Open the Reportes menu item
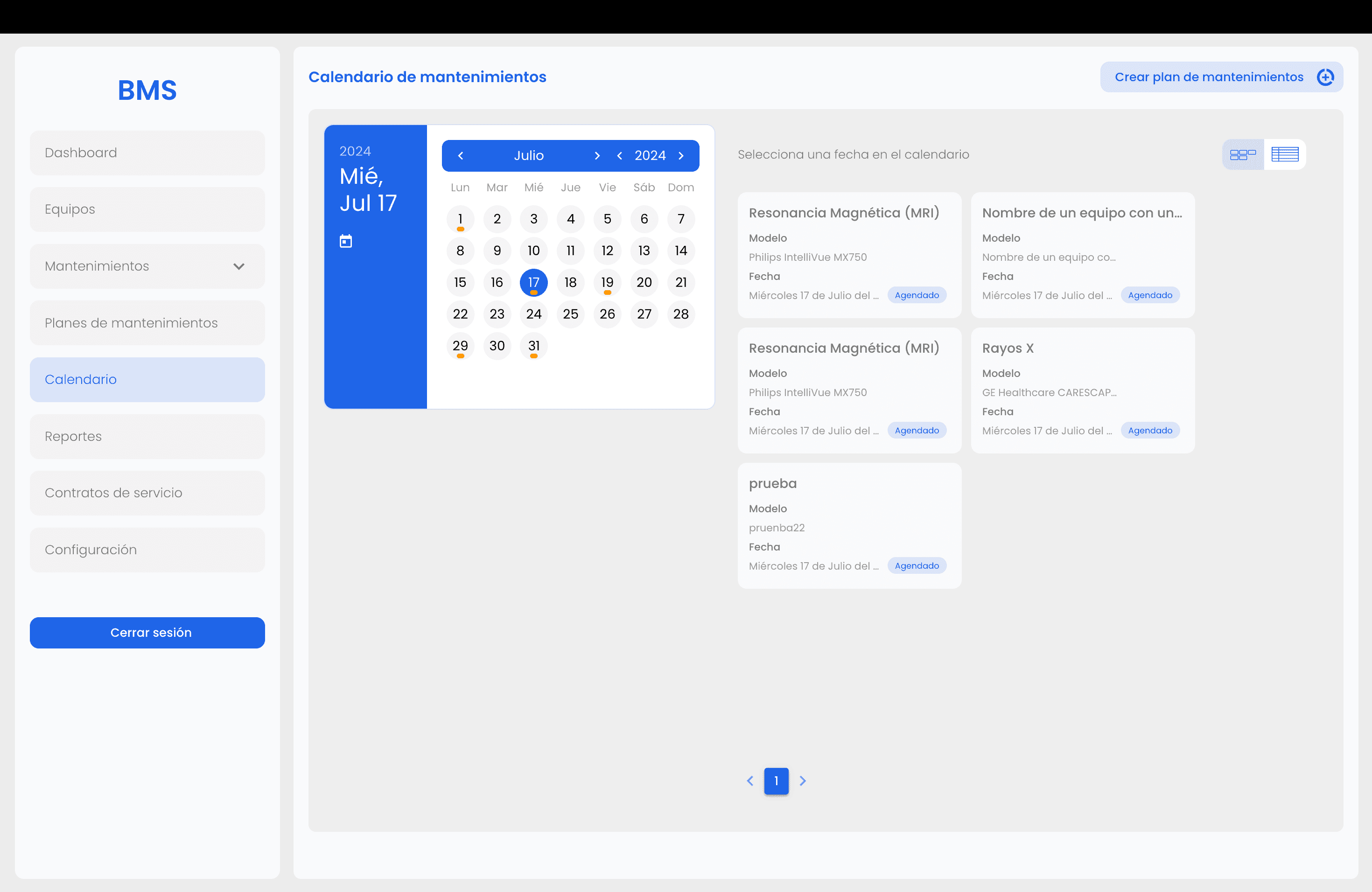 tap(147, 436)
